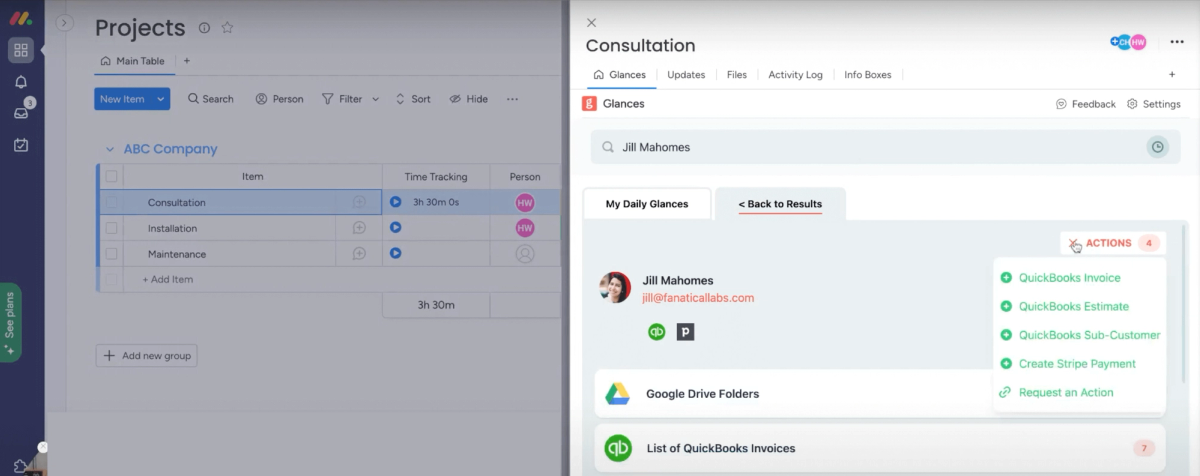The width and height of the screenshot is (1200, 476).
Task: Switch to the Activity Log tab
Action: click(795, 75)
